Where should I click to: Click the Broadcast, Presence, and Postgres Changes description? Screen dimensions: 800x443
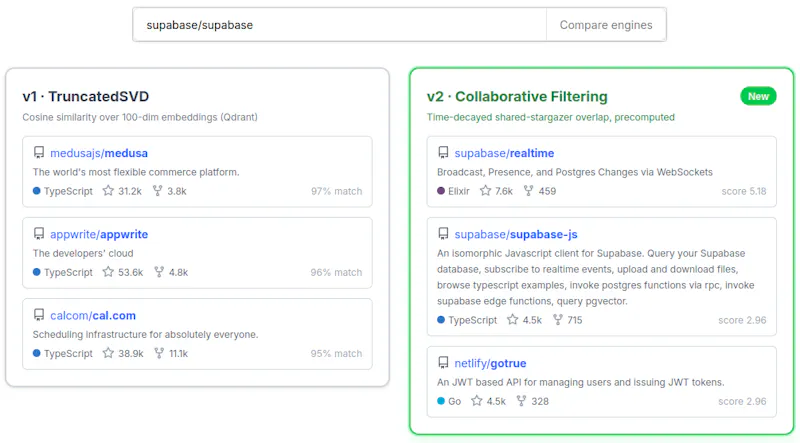575,172
